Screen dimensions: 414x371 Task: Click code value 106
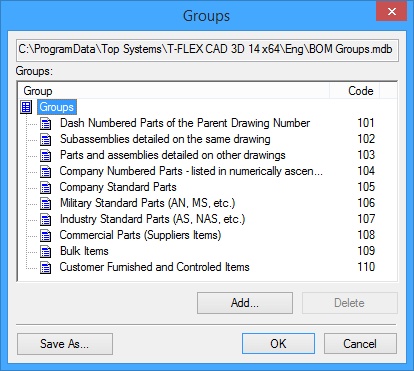click(x=366, y=203)
